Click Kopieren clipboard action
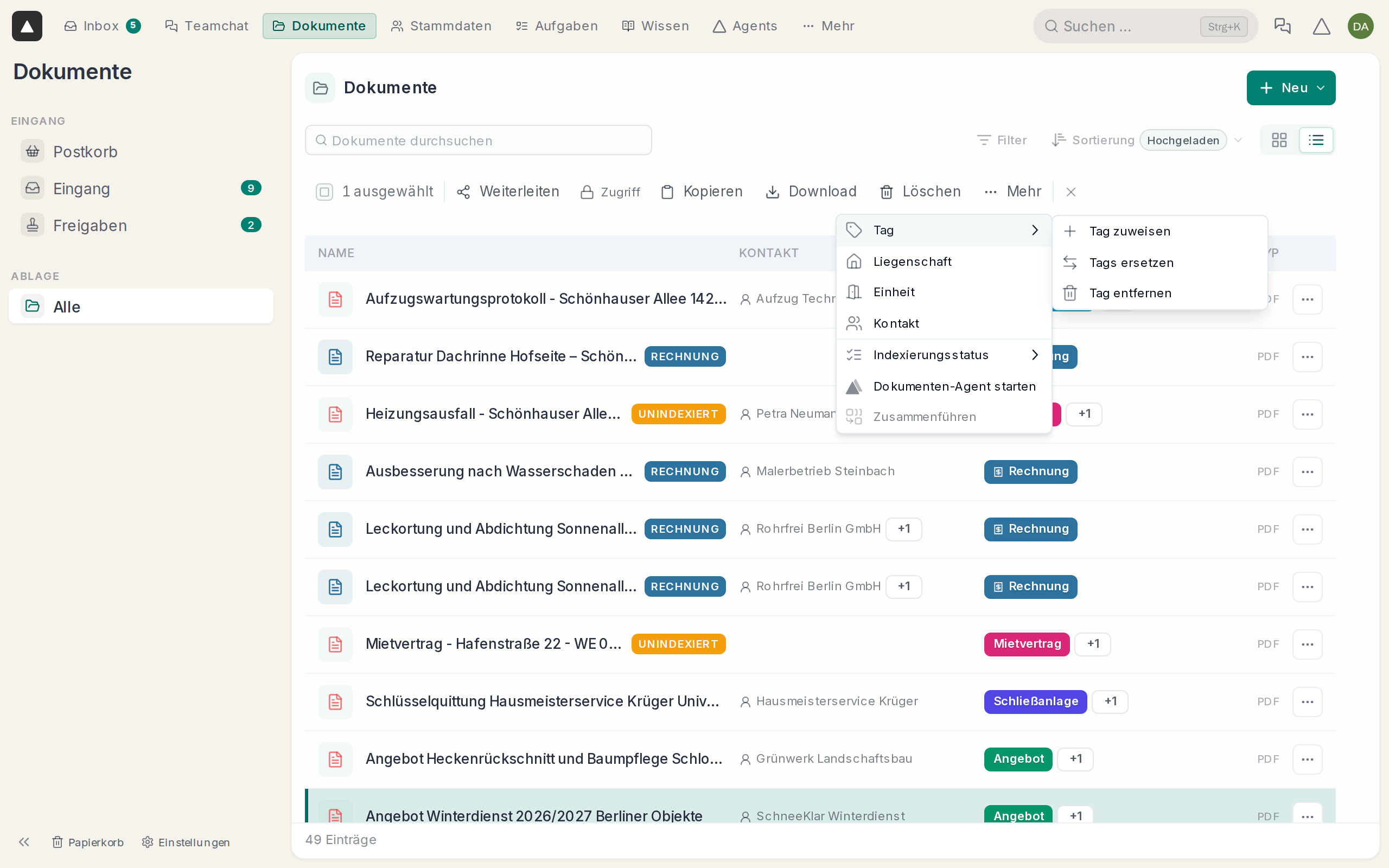The height and width of the screenshot is (868, 1389). [702, 192]
